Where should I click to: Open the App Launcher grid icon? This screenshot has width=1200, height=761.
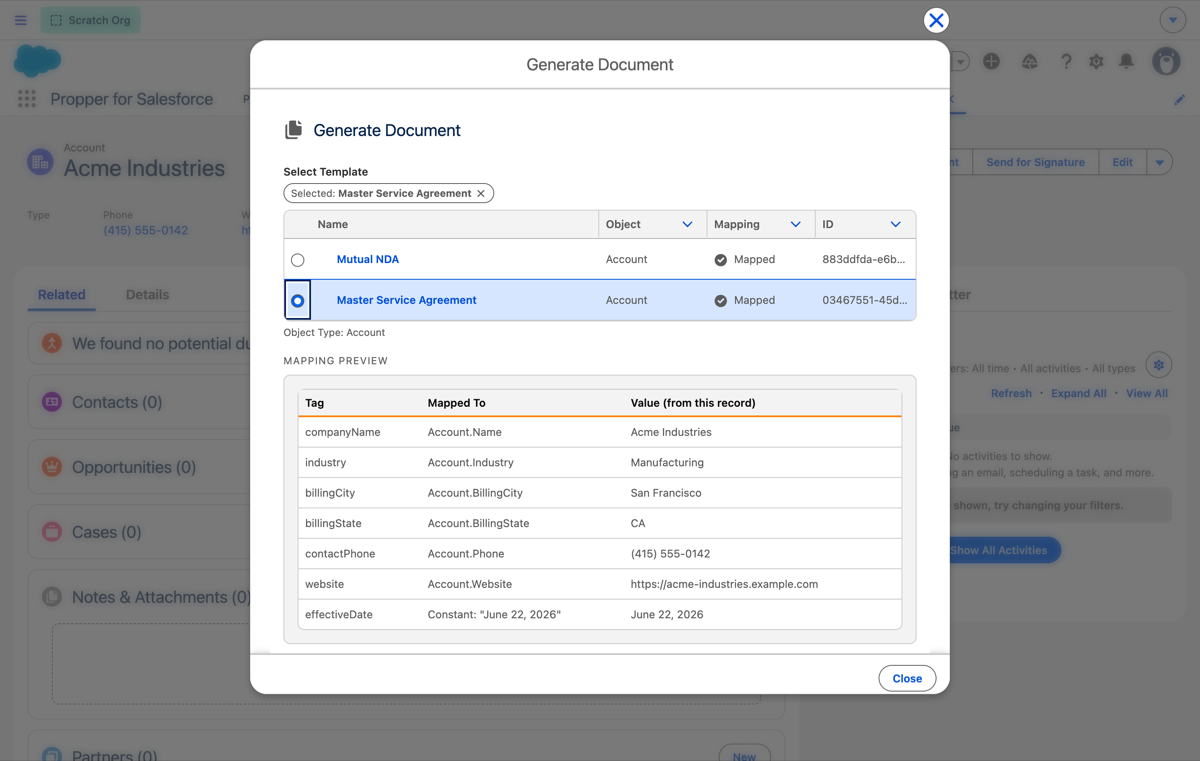(27, 99)
